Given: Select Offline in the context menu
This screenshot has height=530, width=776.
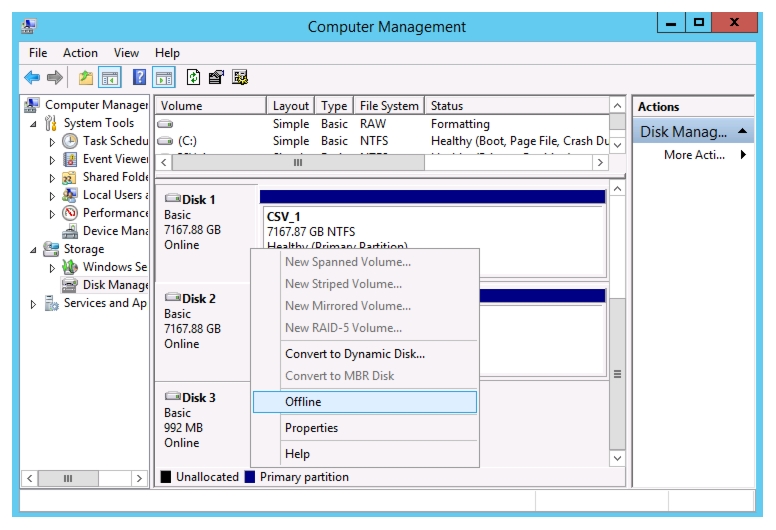Looking at the screenshot, I should click(365, 402).
